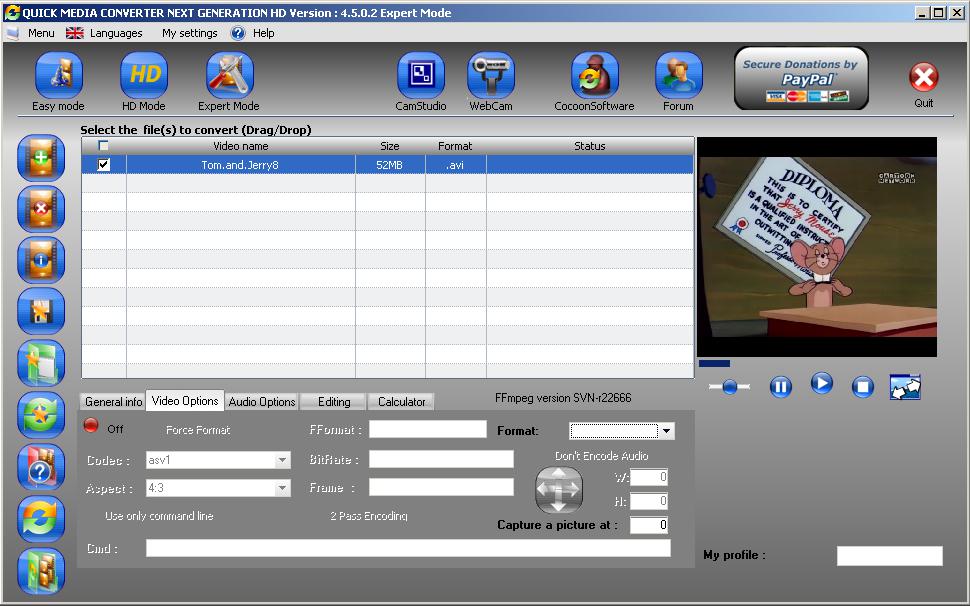Click the UK flag language icon
Image resolution: width=970 pixels, height=606 pixels.
75,33
